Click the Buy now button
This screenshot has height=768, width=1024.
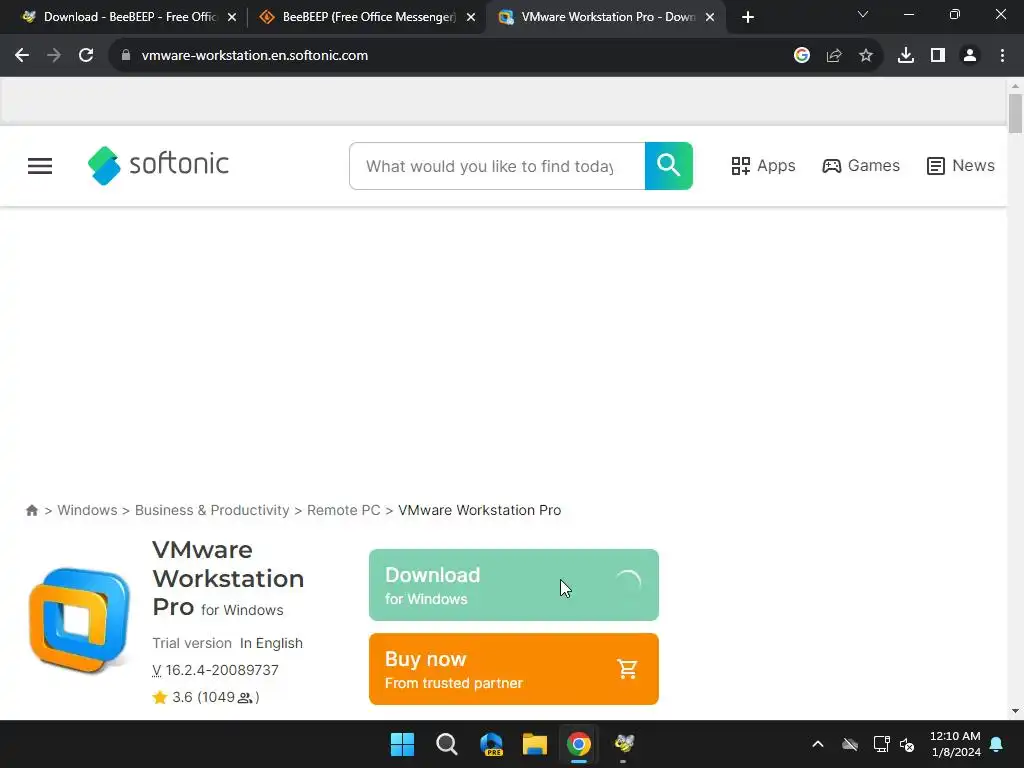[x=513, y=669]
